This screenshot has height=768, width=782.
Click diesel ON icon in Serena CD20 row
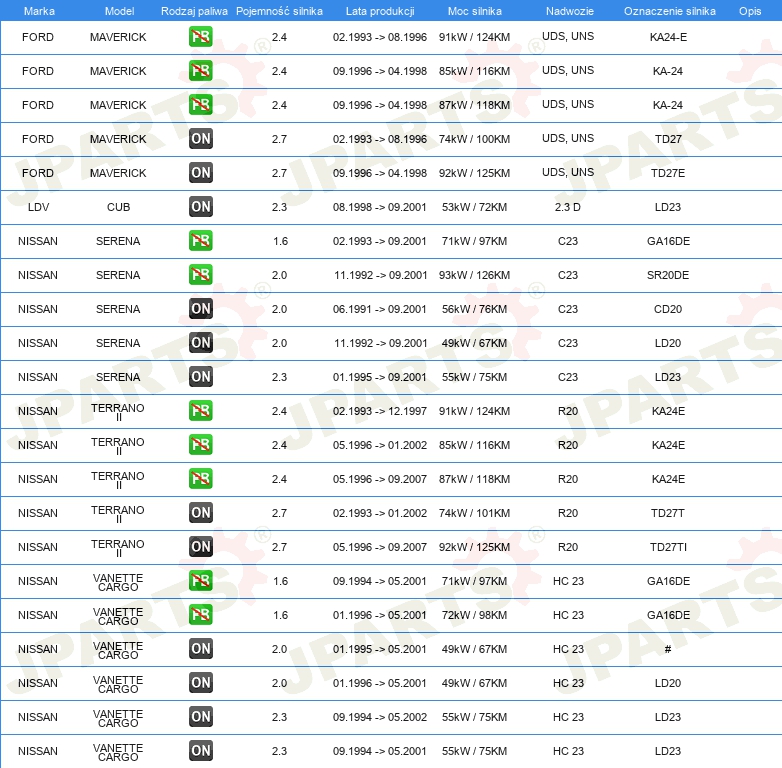pos(200,309)
